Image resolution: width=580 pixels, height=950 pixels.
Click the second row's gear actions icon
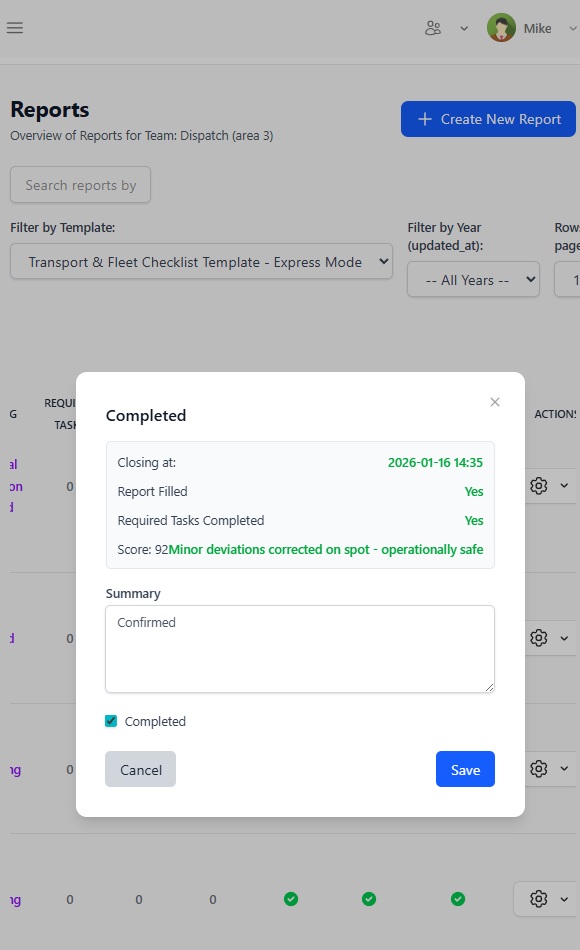point(539,637)
